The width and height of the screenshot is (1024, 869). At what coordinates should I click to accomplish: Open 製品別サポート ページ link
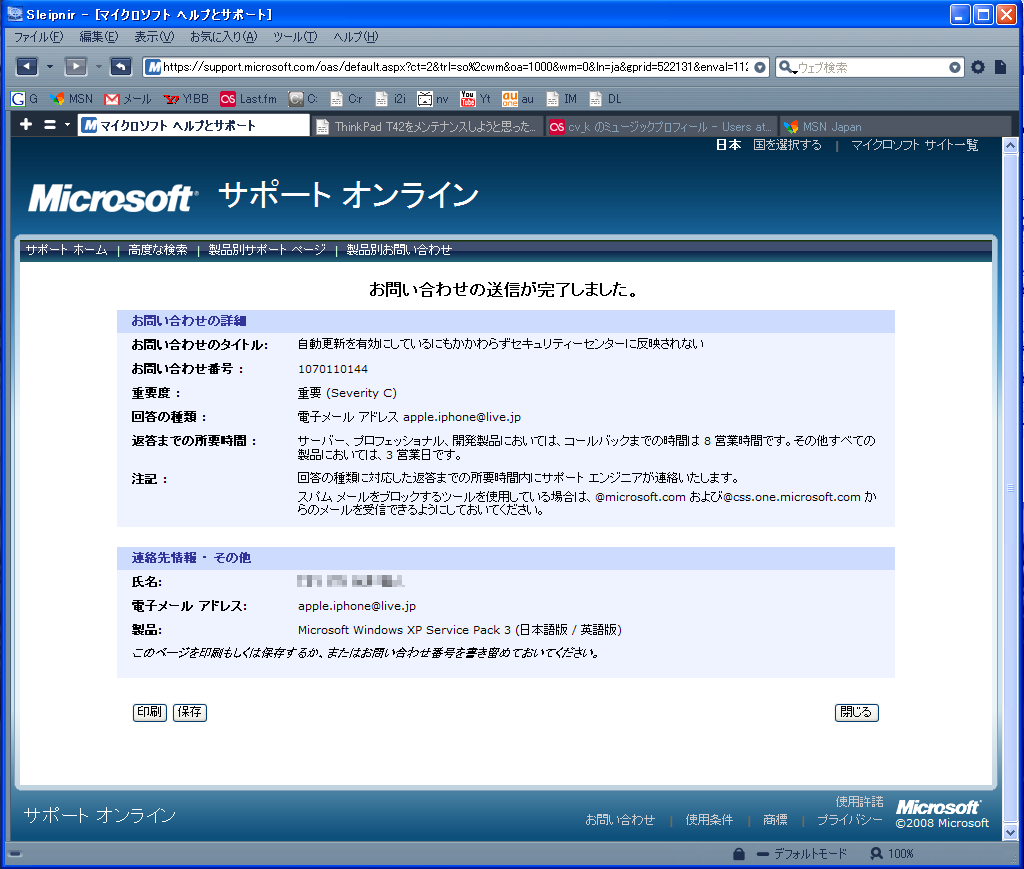pos(267,249)
